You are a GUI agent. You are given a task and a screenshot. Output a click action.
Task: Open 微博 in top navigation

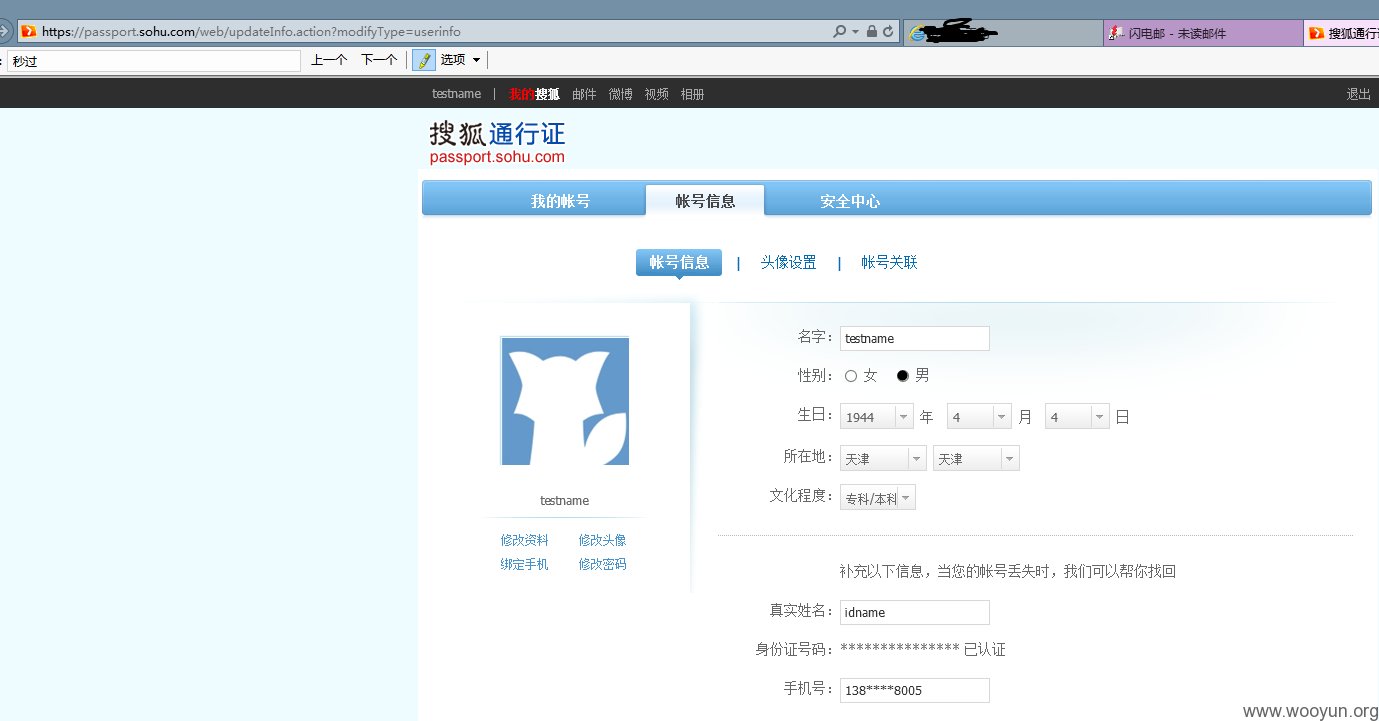click(620, 94)
